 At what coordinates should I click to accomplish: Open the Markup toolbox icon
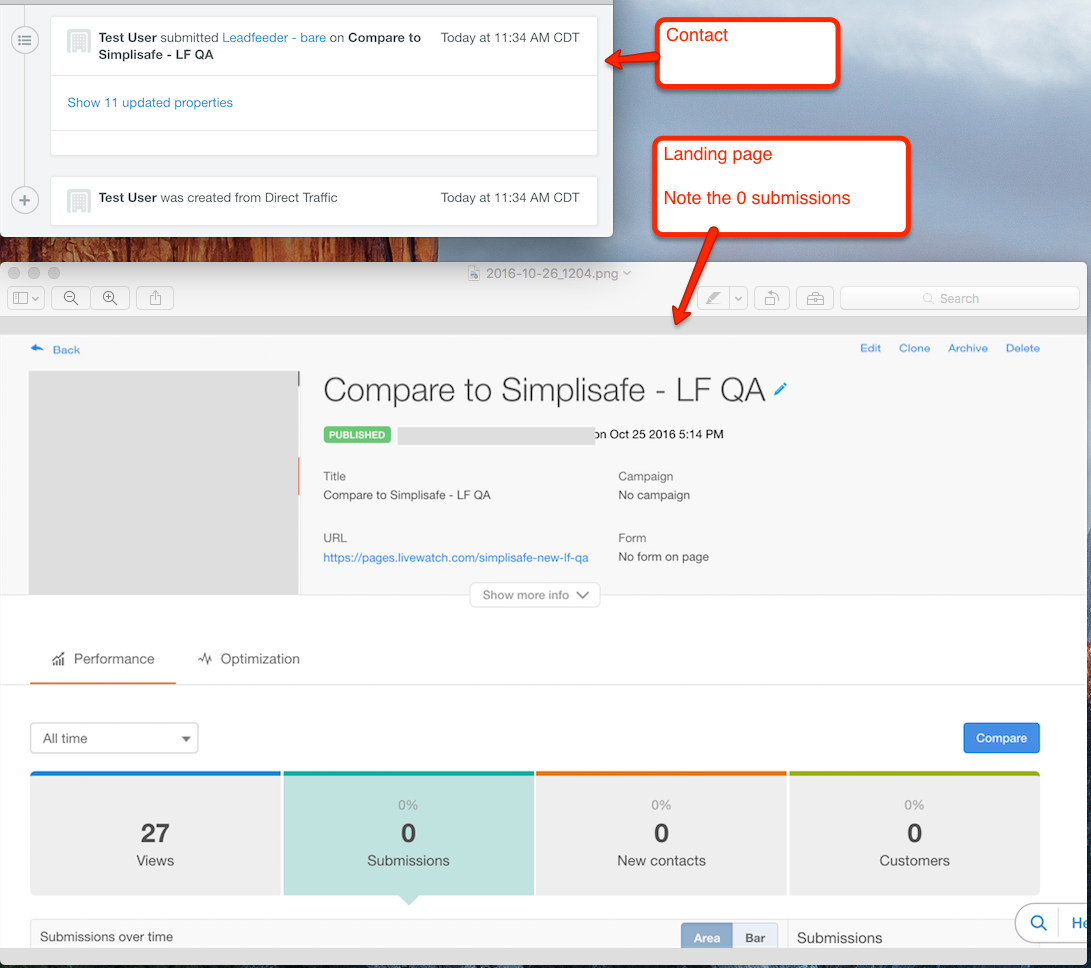[814, 297]
